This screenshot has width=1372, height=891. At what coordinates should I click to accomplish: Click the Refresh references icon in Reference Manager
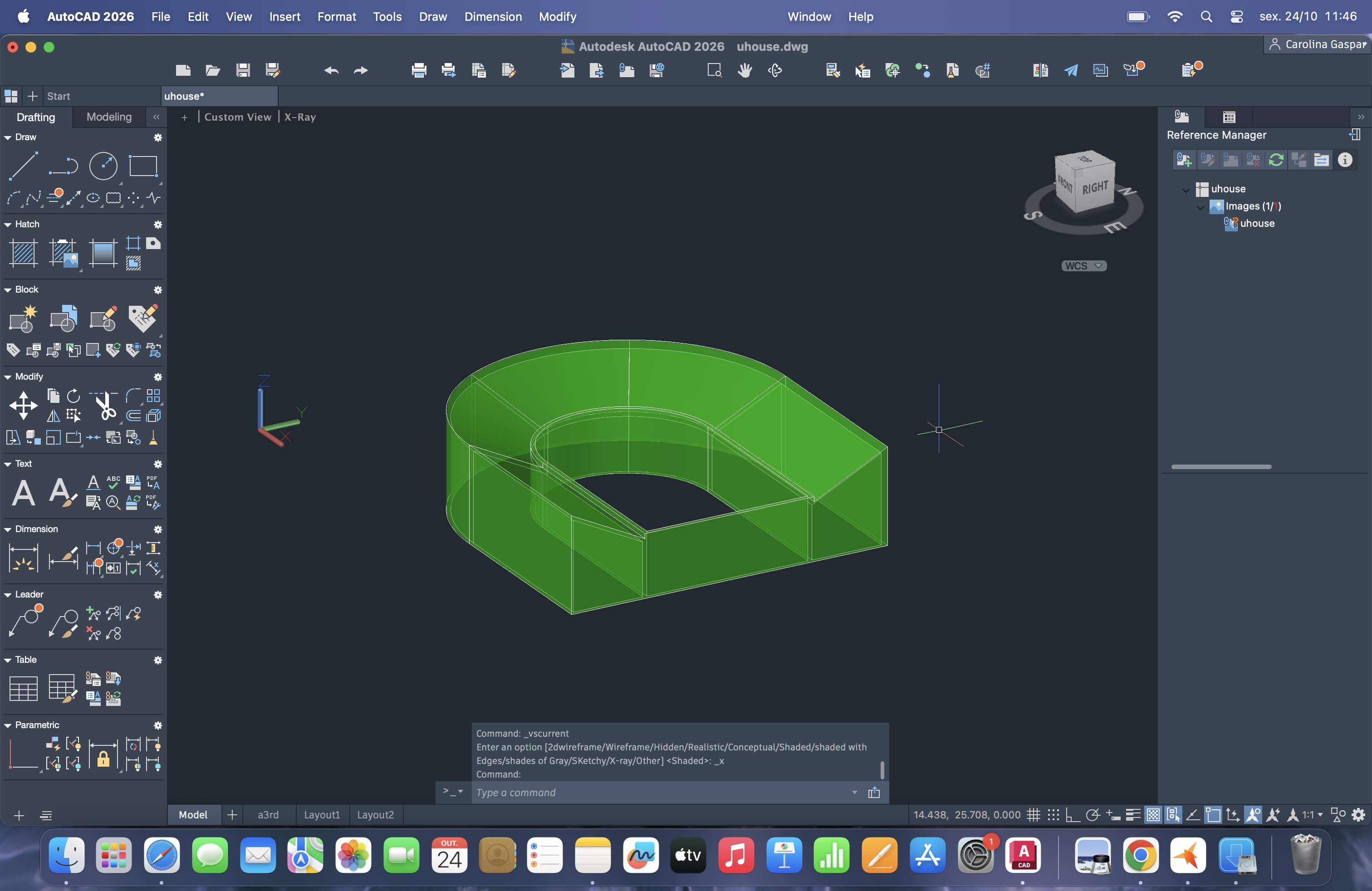(1276, 160)
